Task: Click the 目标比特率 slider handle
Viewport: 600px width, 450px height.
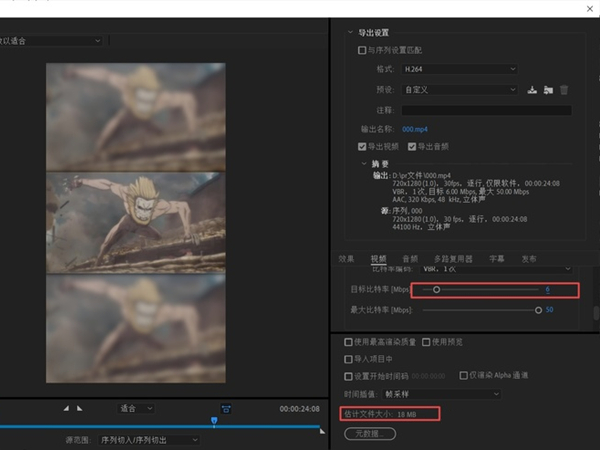Action: (x=437, y=290)
